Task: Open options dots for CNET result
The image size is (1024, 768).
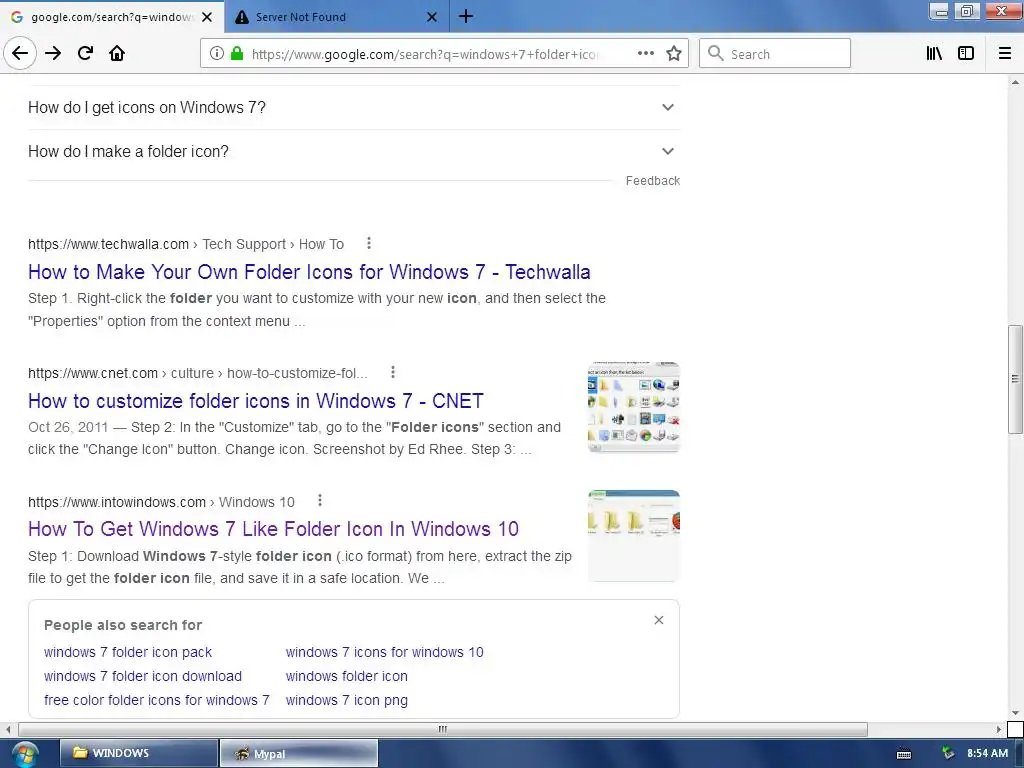Action: (x=392, y=372)
